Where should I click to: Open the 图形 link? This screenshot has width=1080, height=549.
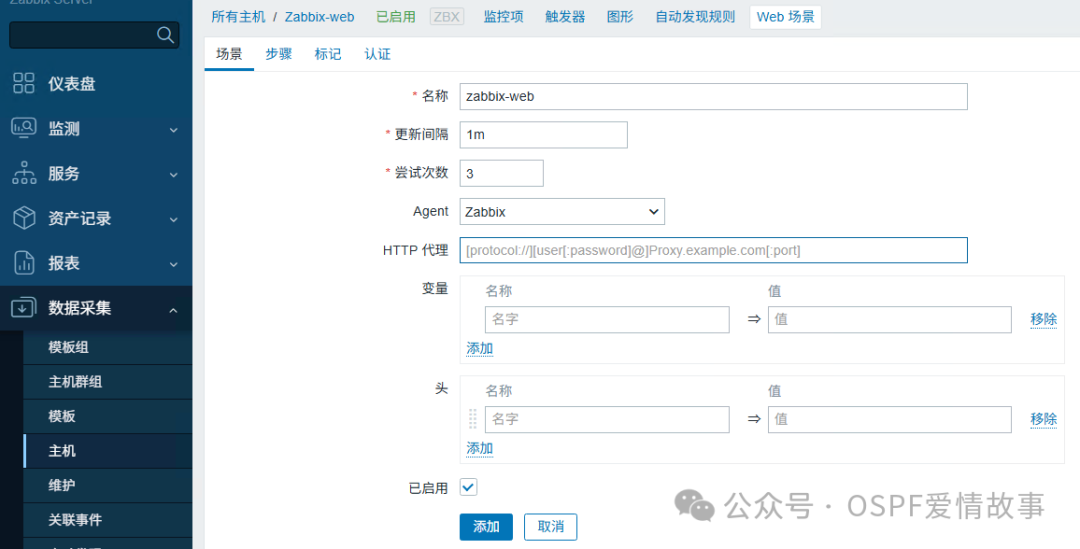point(620,17)
